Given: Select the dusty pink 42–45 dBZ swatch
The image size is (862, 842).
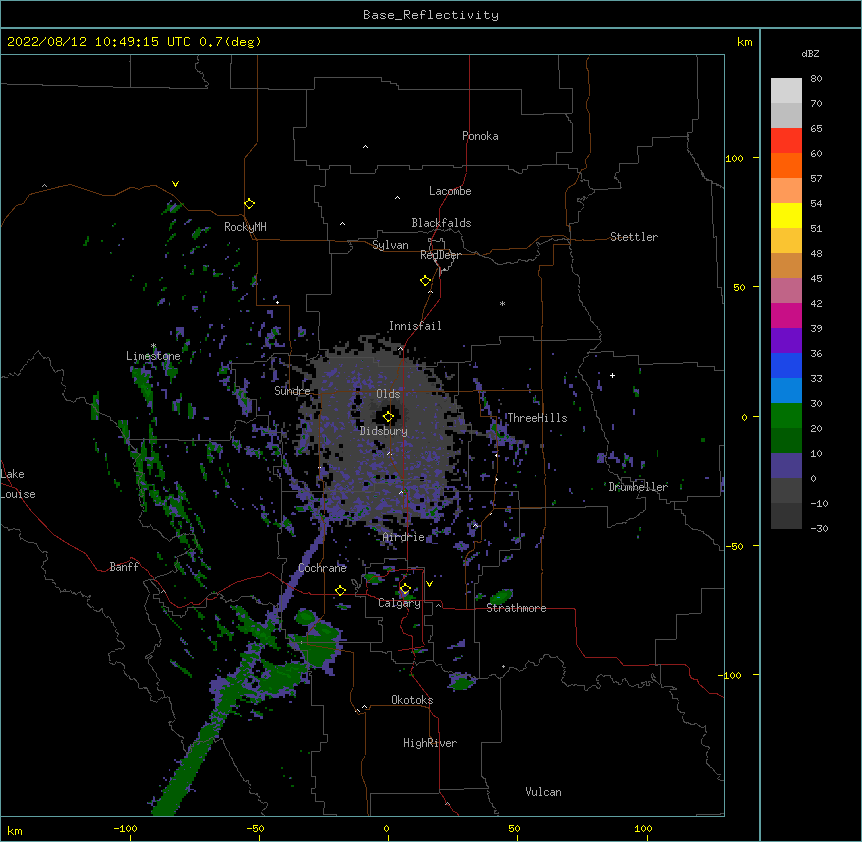Looking at the screenshot, I should coord(786,291).
